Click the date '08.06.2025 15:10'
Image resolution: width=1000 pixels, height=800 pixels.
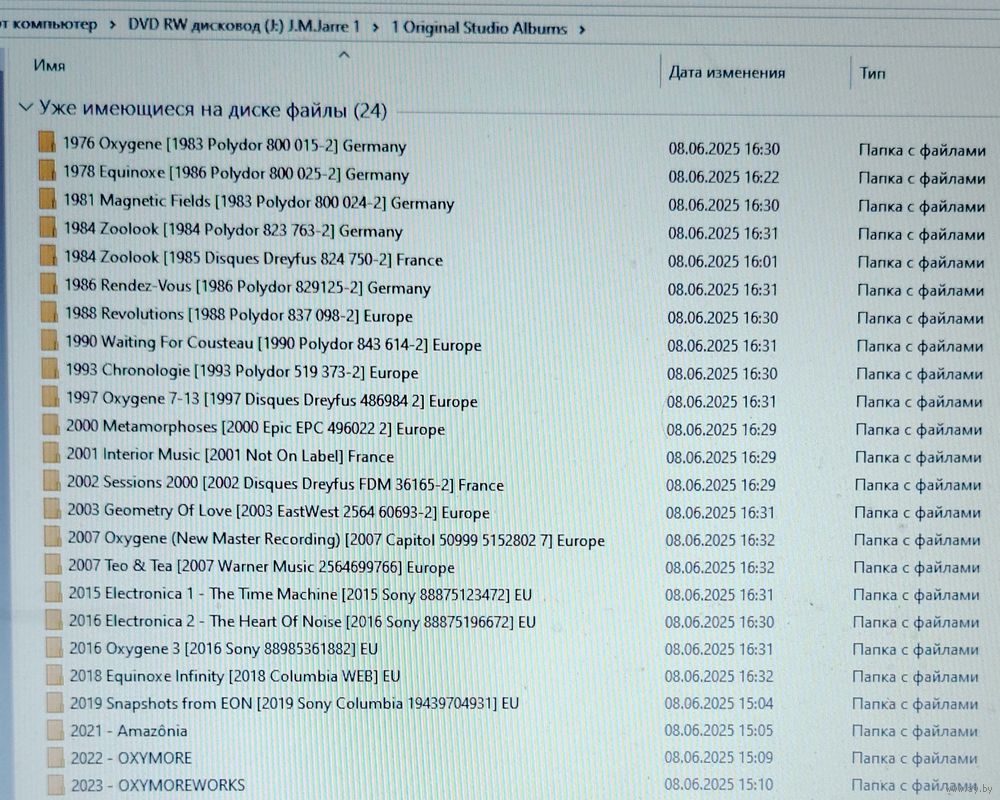click(719, 784)
